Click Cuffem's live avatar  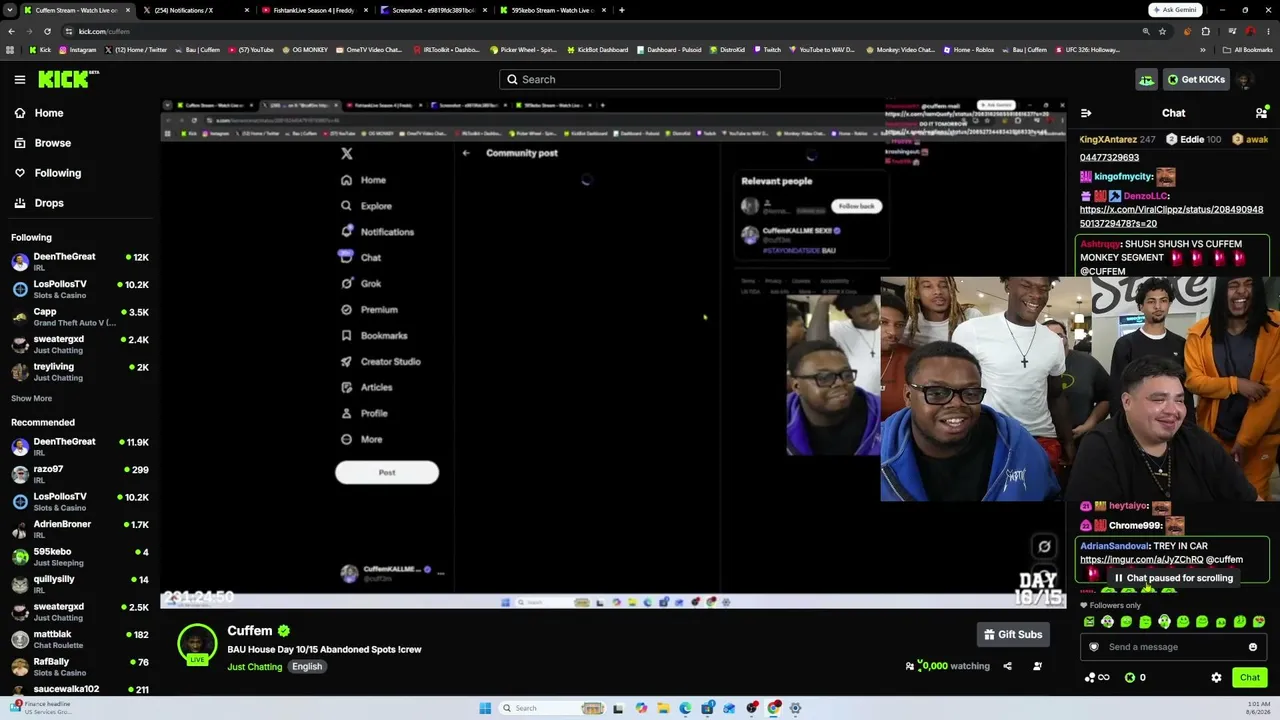[x=197, y=644]
